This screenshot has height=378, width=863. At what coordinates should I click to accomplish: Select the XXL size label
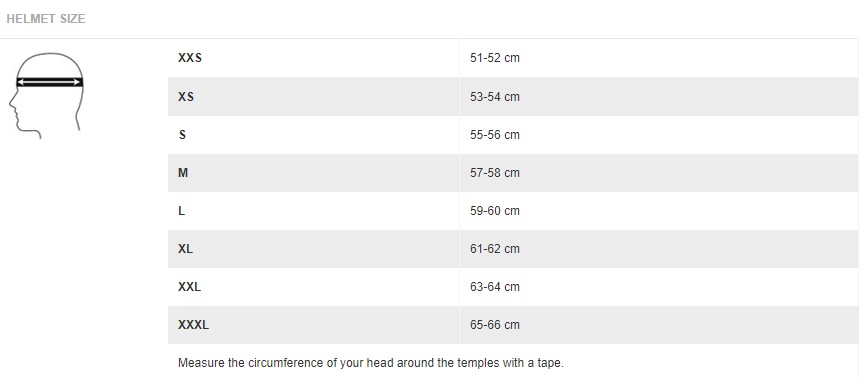(x=189, y=287)
